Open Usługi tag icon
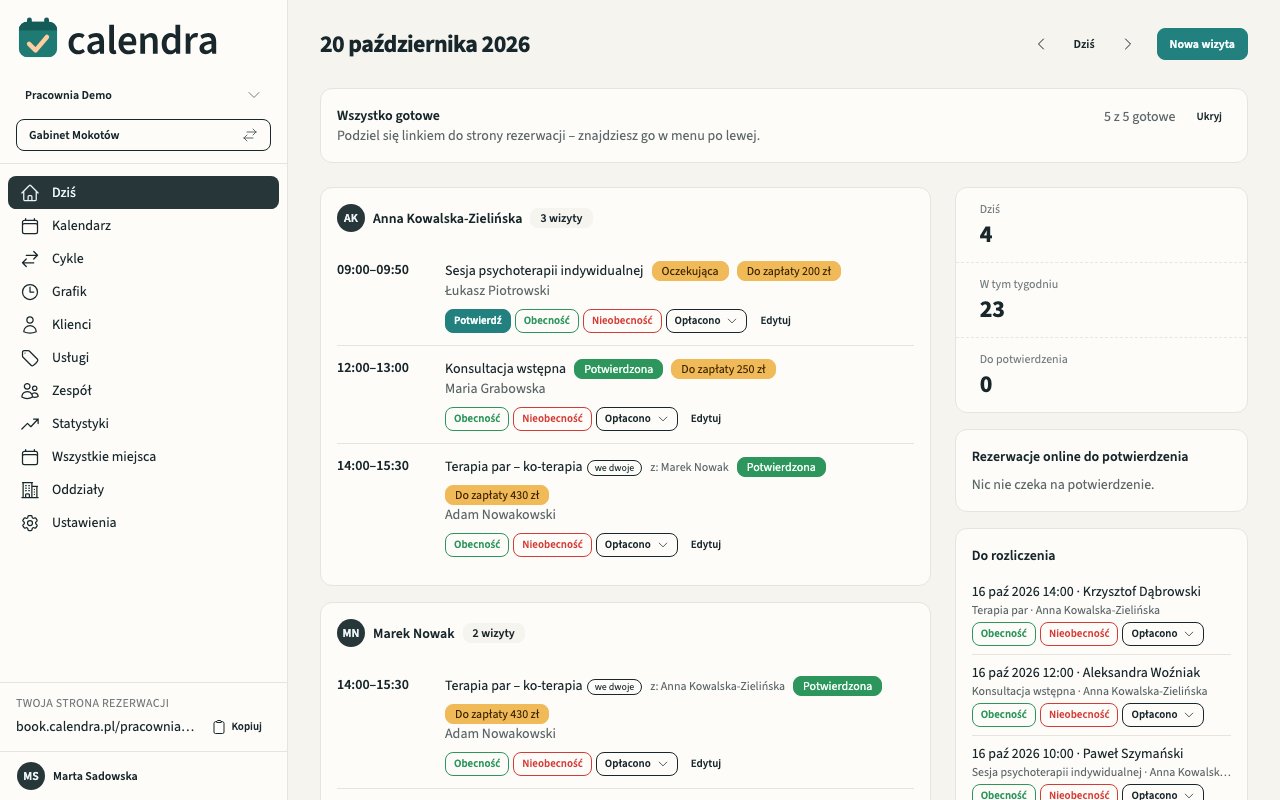The height and width of the screenshot is (800, 1280). click(30, 358)
